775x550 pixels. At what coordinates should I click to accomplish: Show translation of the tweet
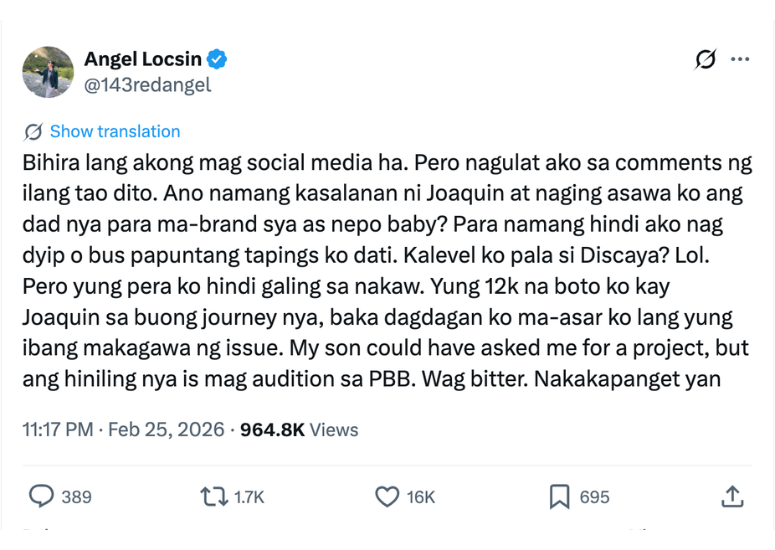point(115,132)
